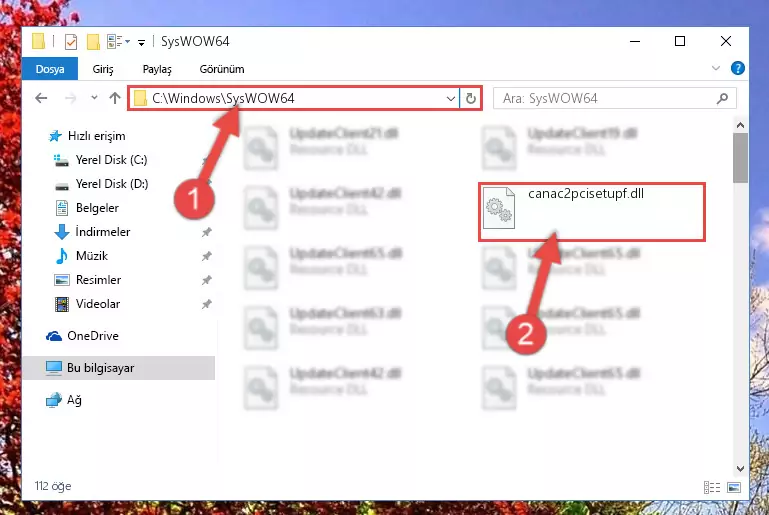Viewport: 769px width, 515px height.
Task: Open the recent locations dropdown arrow
Action: tap(94, 98)
